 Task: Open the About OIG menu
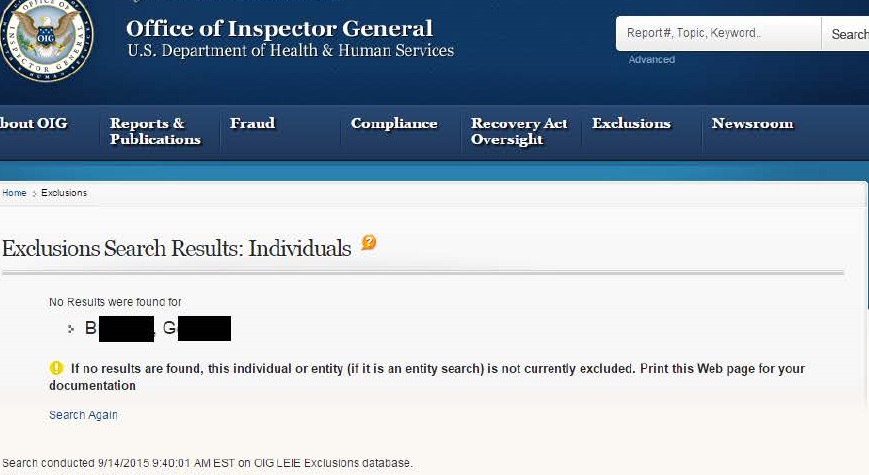coord(33,124)
